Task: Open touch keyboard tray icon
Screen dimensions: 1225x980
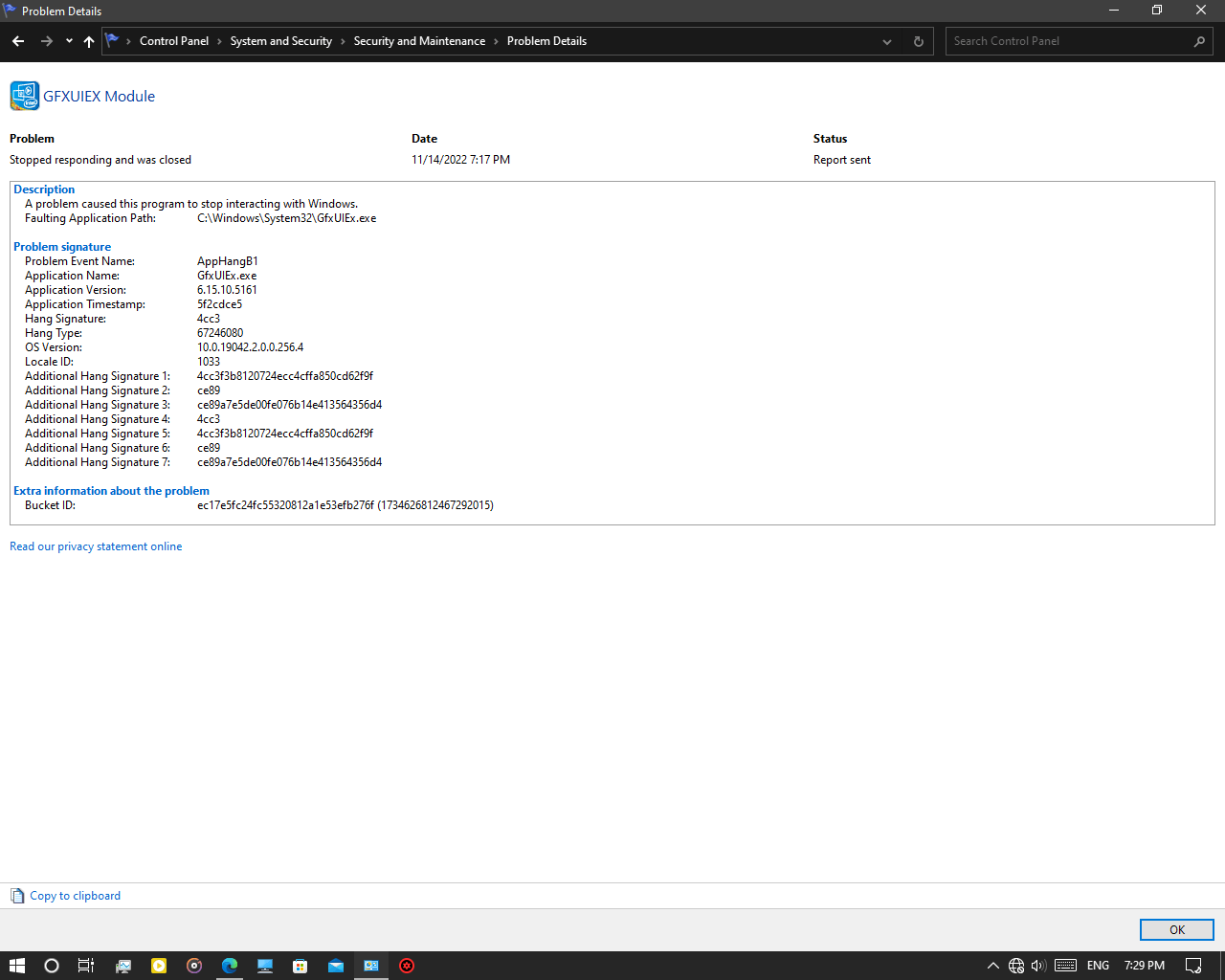Action: coord(1065,966)
